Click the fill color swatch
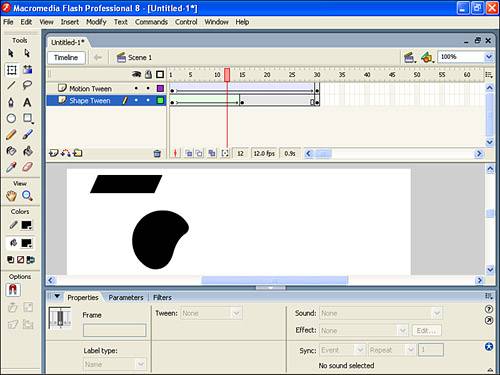 click(27, 243)
